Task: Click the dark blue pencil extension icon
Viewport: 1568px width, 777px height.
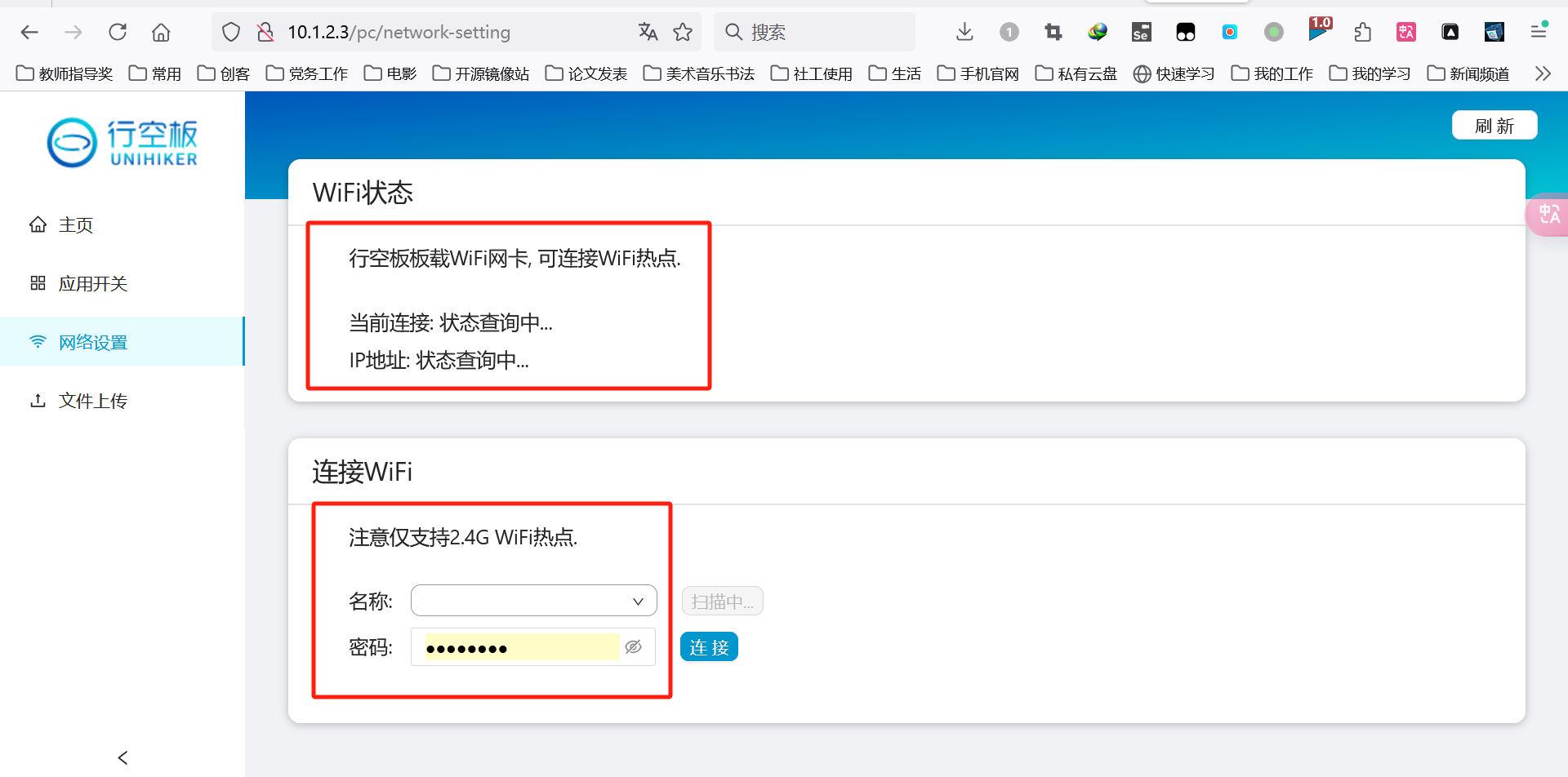Action: tap(1494, 32)
